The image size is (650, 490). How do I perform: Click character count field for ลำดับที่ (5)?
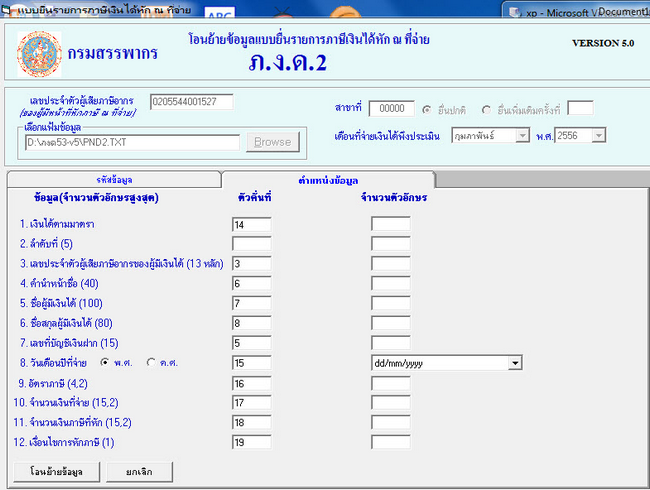tap(391, 243)
